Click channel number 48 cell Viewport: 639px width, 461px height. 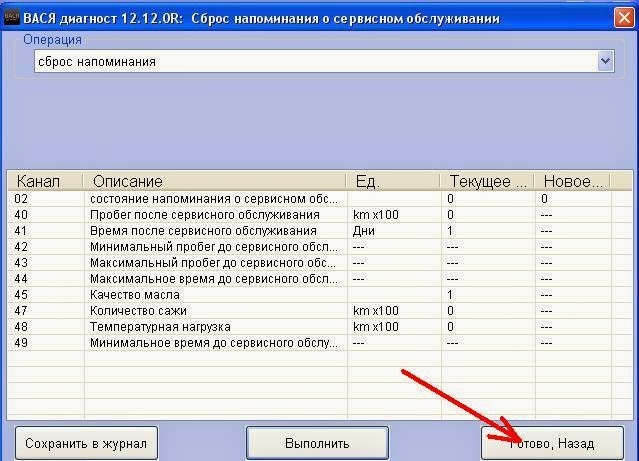click(21, 326)
